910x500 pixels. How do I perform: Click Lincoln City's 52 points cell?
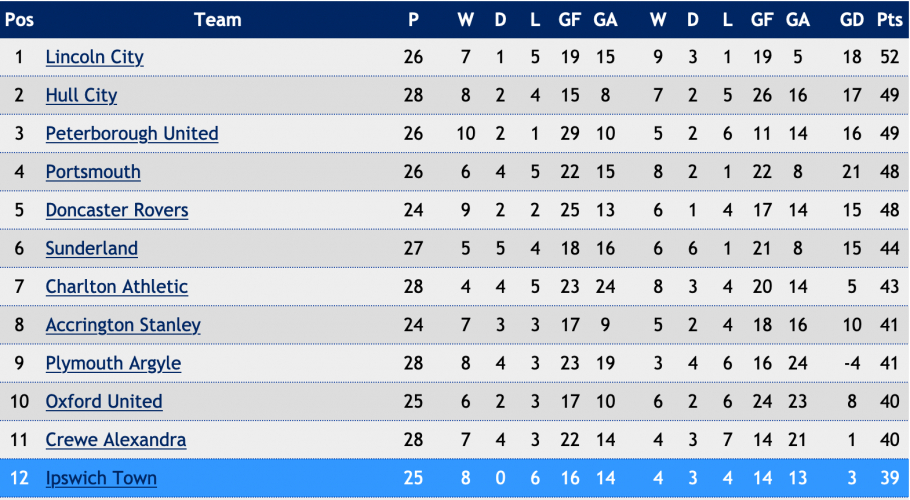pyautogui.click(x=889, y=57)
